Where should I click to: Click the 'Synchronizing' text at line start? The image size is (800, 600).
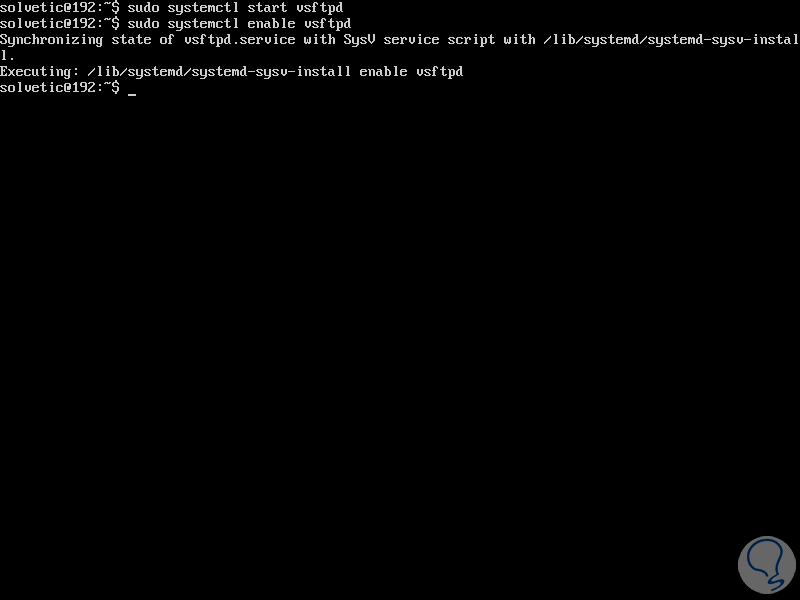(51, 40)
